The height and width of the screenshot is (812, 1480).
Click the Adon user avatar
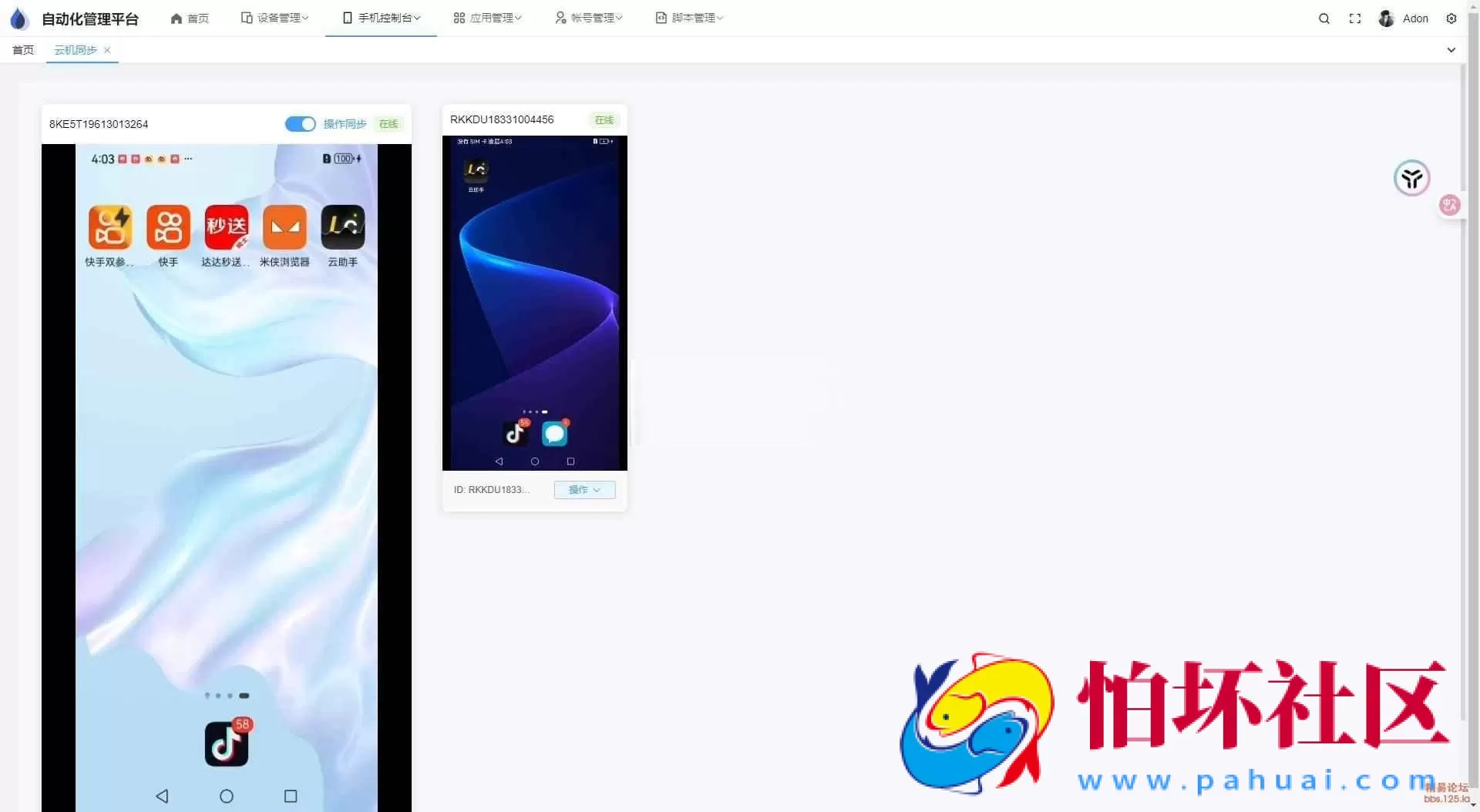tap(1387, 18)
